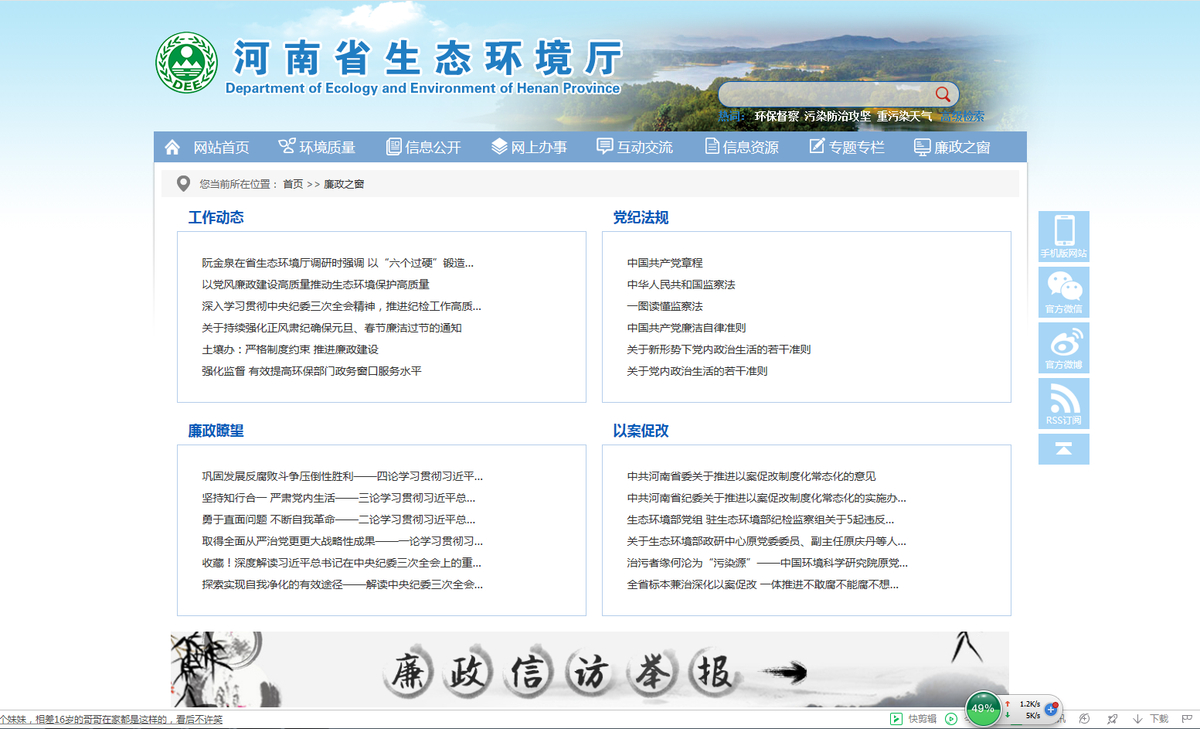Open article 勇于直面问题 不断自我革命
Viewport: 1200px width, 729px height.
click(339, 520)
